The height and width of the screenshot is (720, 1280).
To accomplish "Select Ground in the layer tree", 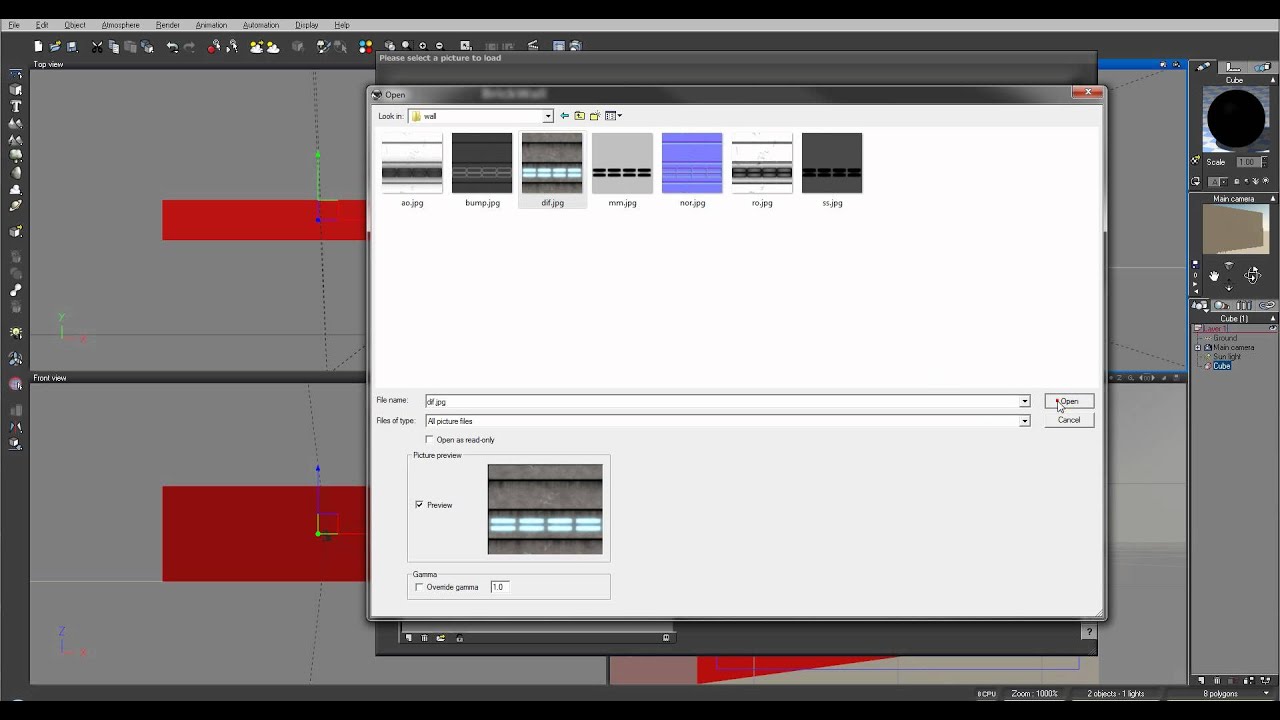I will (1225, 339).
